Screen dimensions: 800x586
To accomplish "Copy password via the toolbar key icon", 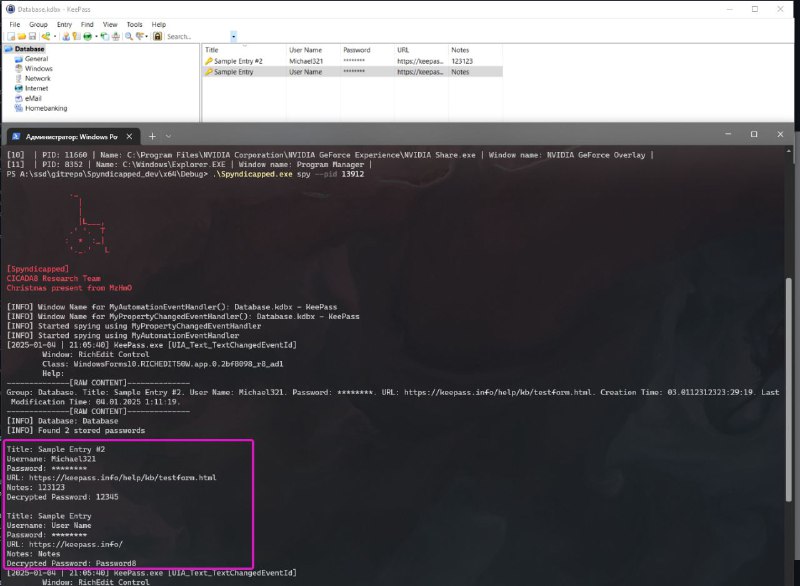I will 76,36.
